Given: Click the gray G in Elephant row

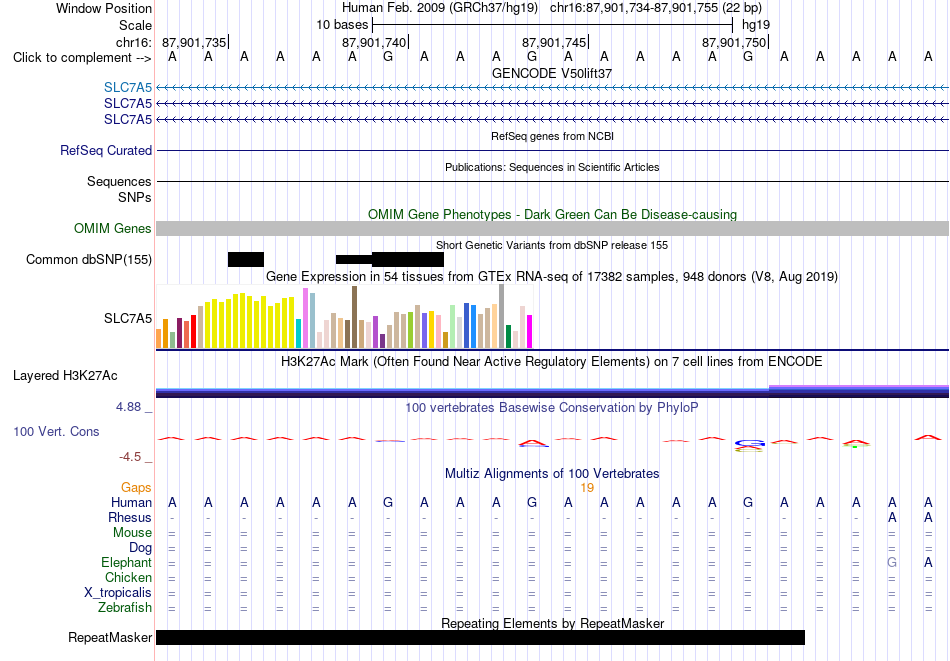Looking at the screenshot, I should click(892, 562).
